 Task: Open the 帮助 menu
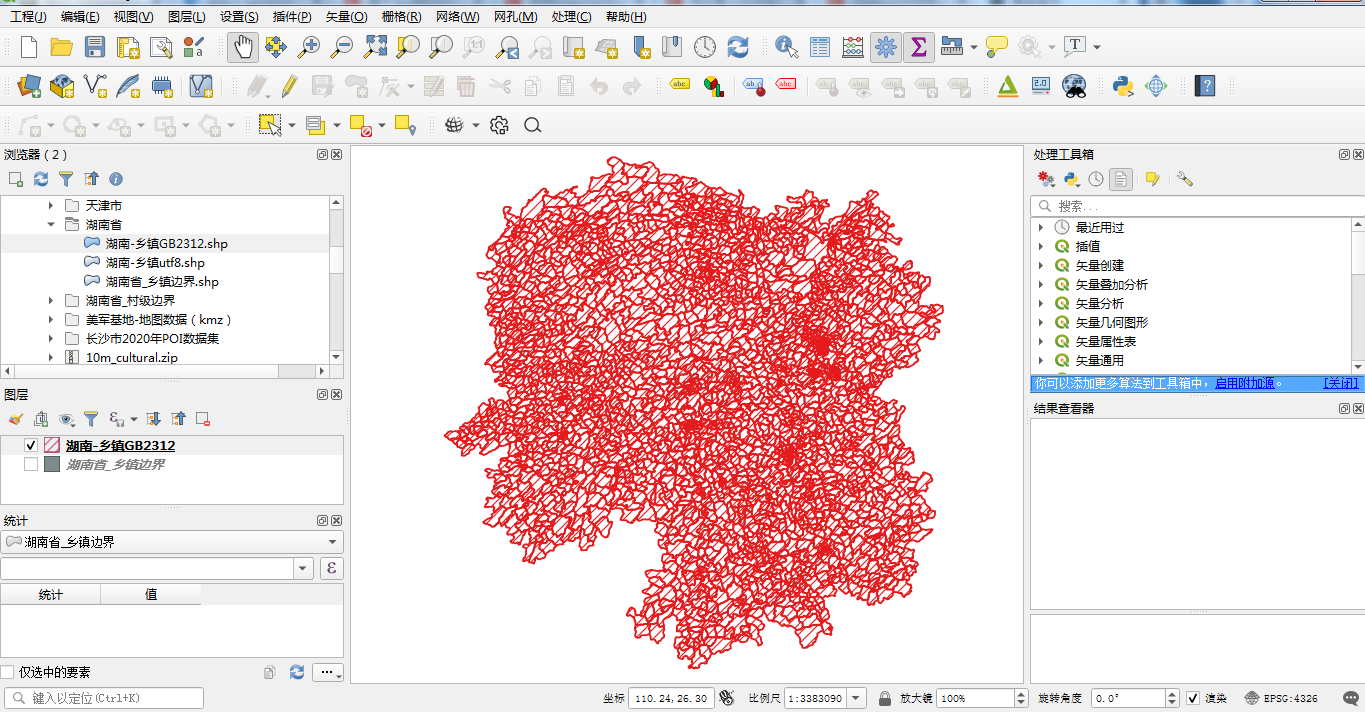[626, 17]
